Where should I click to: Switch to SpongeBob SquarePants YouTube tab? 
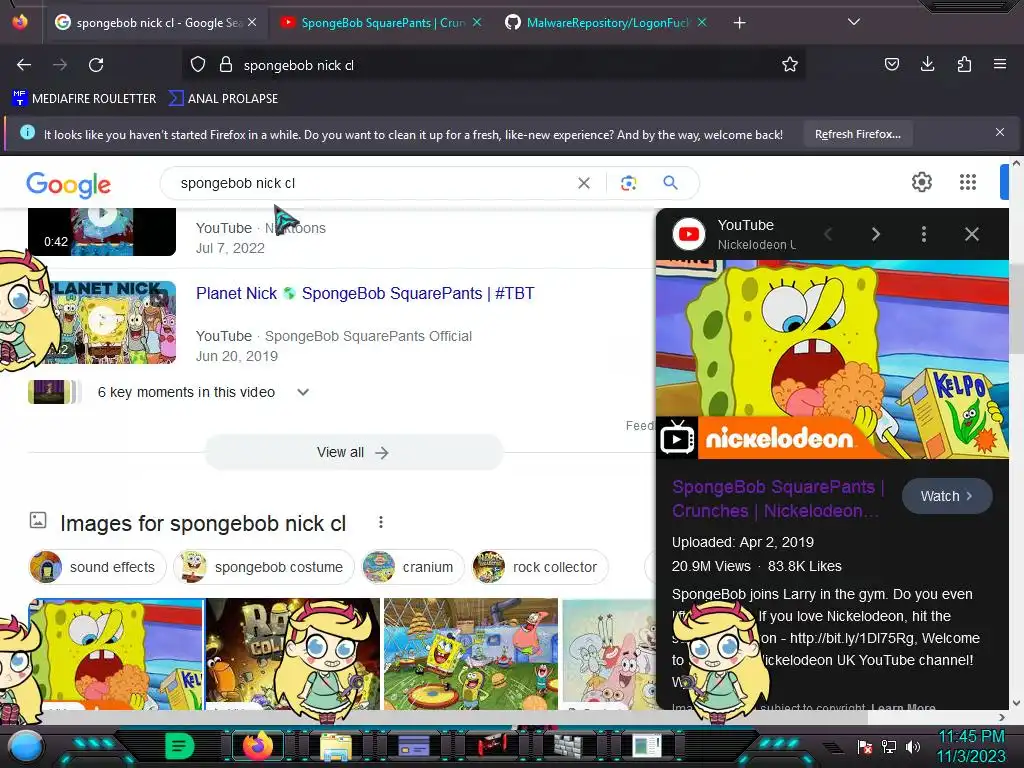(x=381, y=23)
